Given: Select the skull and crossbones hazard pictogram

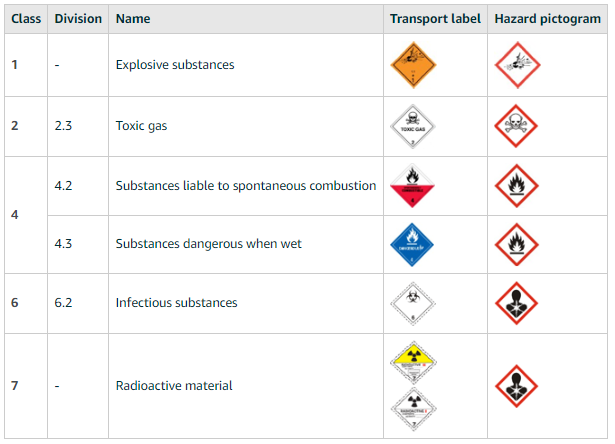Looking at the screenshot, I should [517, 126].
